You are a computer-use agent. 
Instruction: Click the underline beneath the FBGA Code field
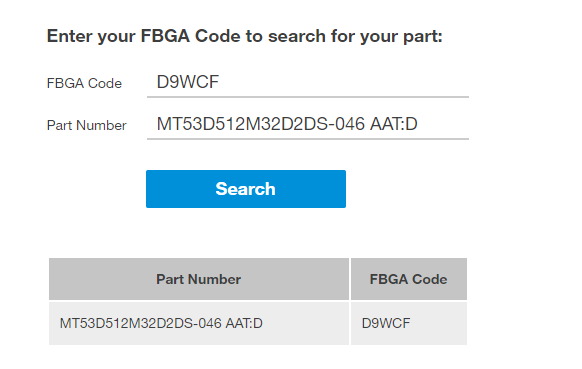[308, 97]
